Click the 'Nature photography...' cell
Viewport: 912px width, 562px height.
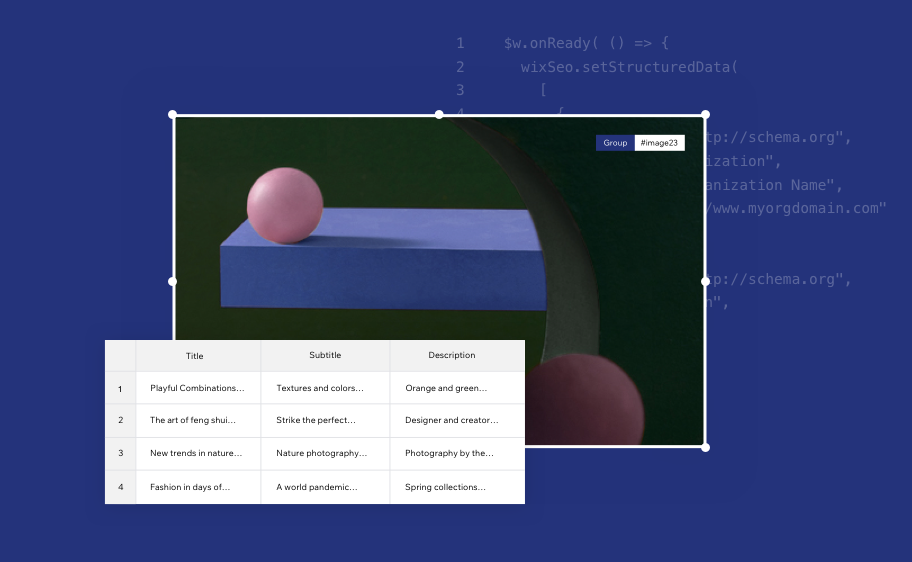pyautogui.click(x=325, y=453)
